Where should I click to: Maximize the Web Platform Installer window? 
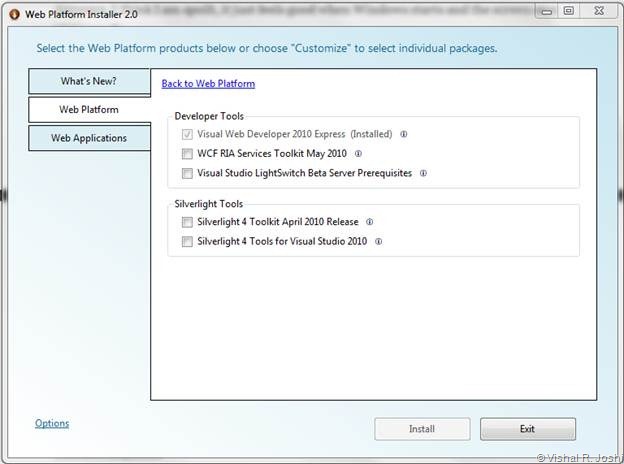tap(569, 11)
